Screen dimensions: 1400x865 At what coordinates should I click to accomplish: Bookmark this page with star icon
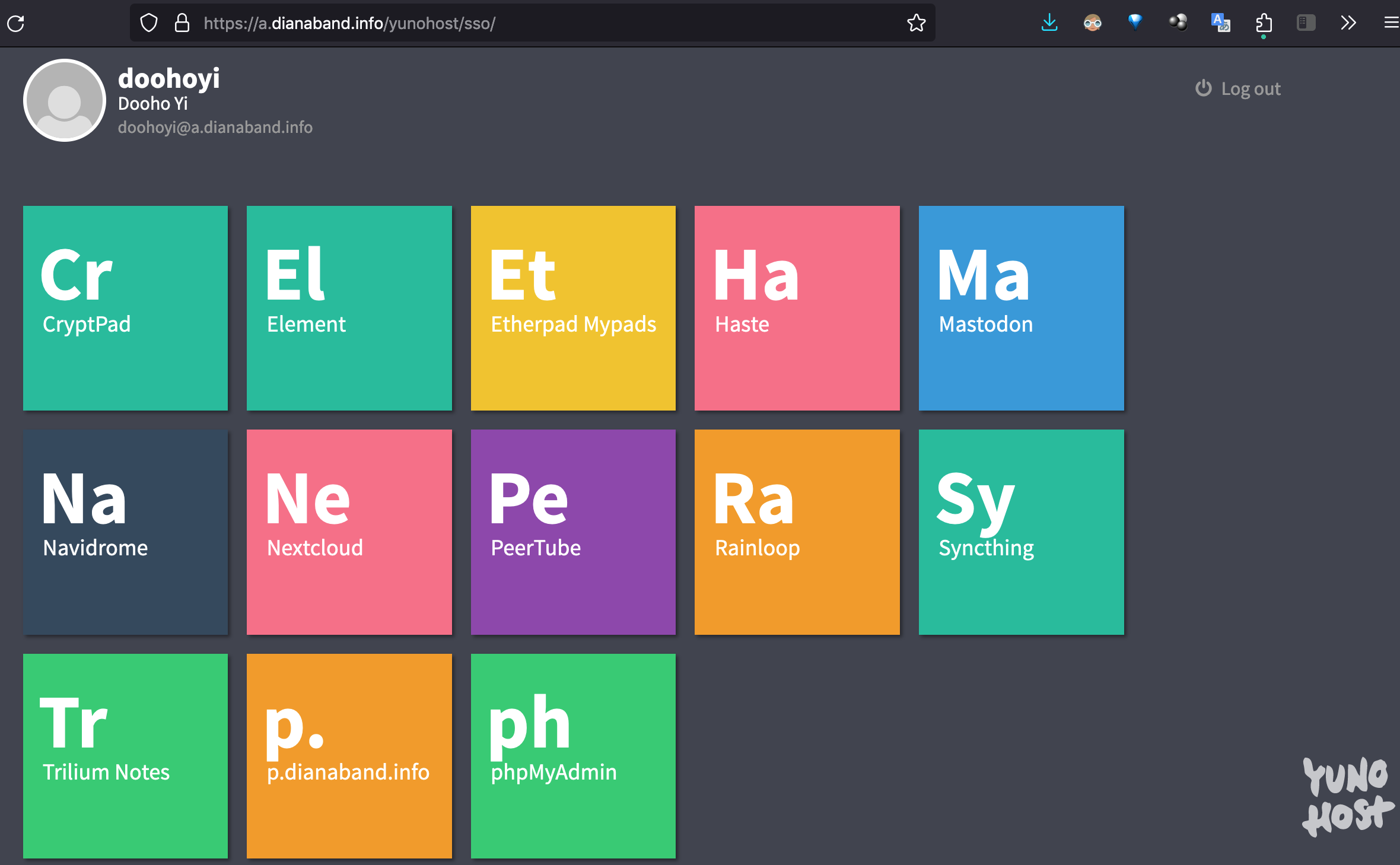(916, 23)
